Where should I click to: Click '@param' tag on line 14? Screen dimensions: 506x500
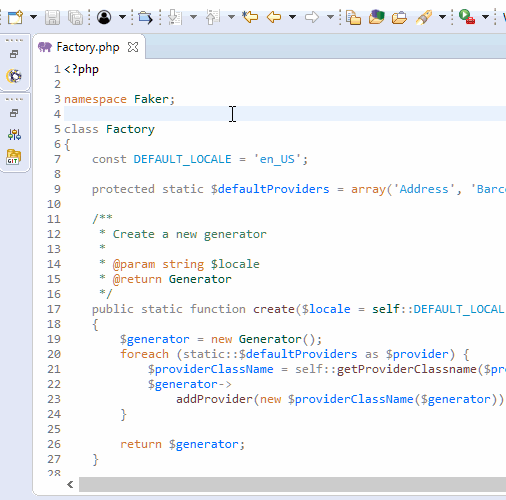tap(134, 264)
